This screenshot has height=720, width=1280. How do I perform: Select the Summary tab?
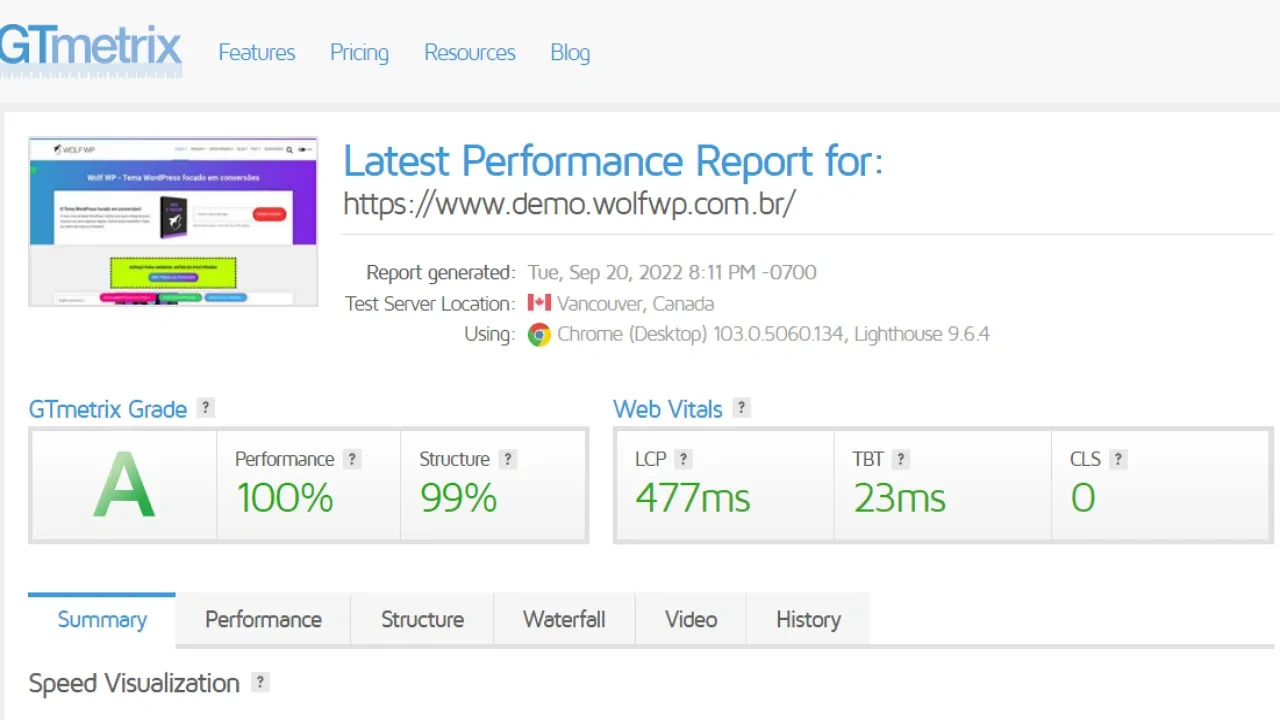click(102, 620)
